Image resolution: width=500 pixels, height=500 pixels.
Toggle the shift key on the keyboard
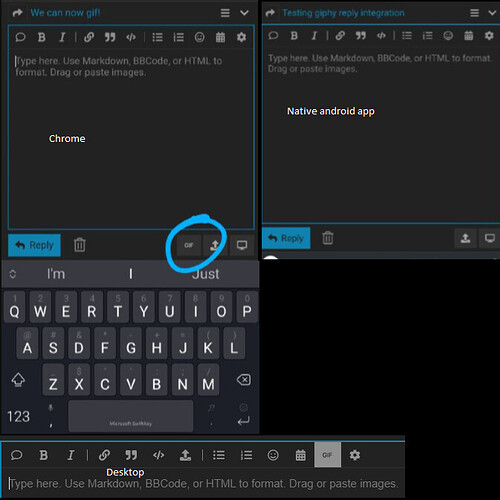18,380
